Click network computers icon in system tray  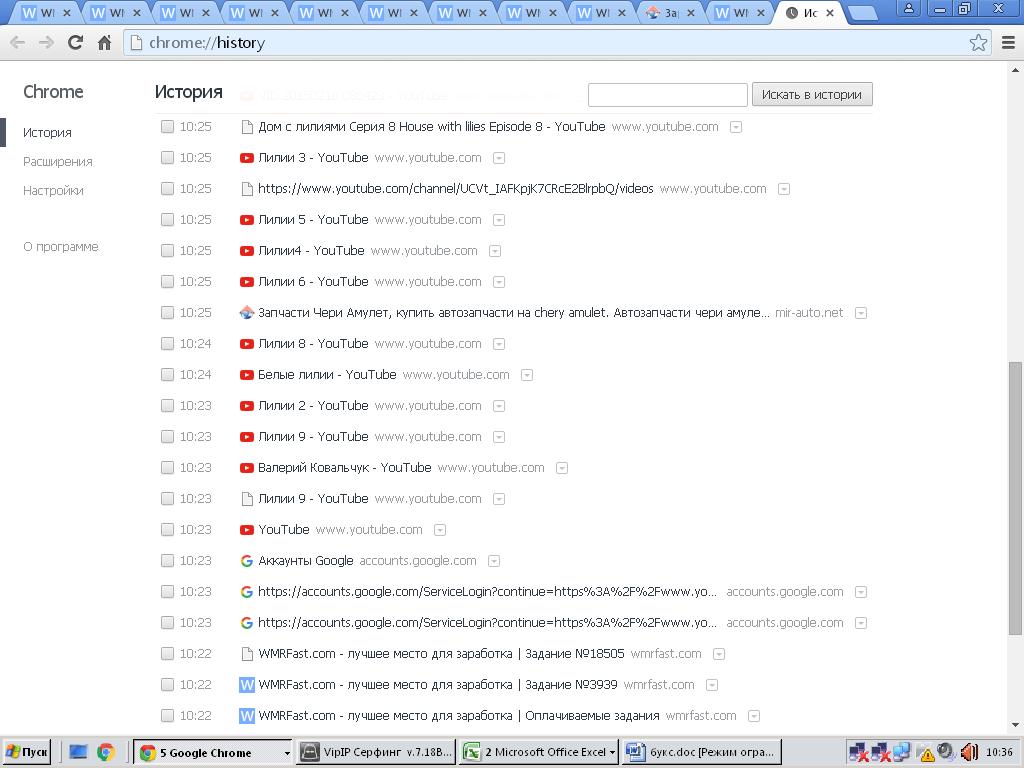tap(903, 752)
